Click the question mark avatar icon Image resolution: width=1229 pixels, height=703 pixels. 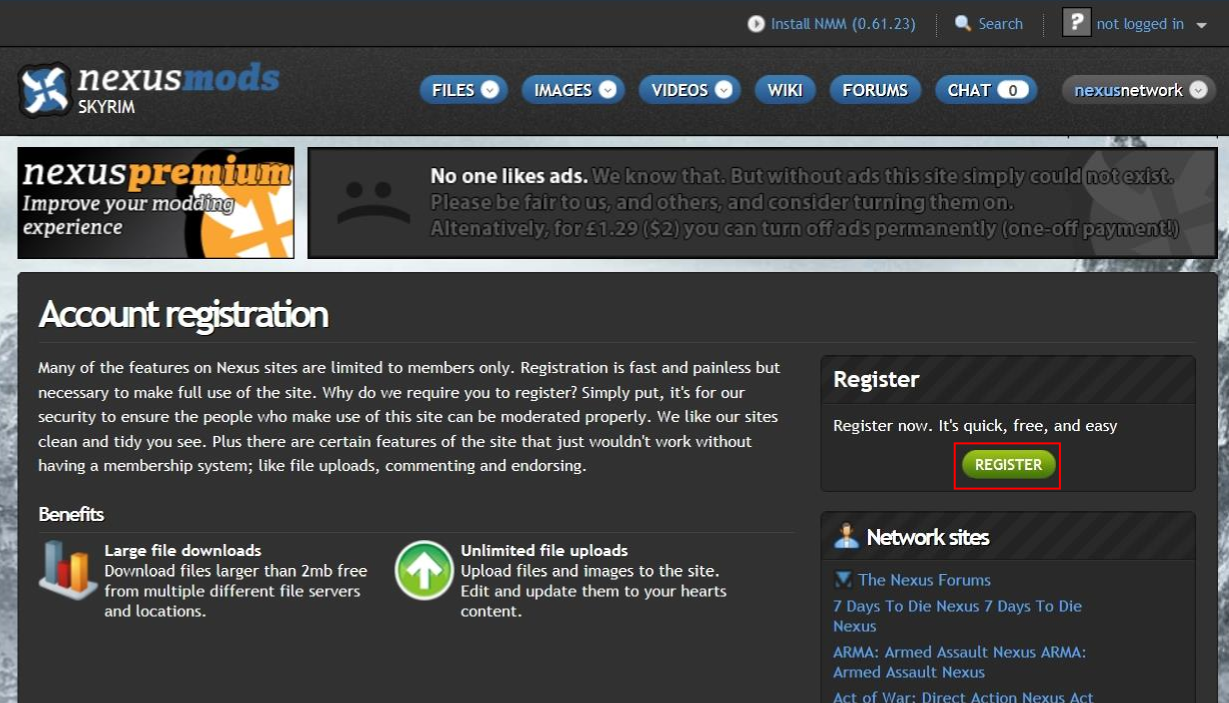point(1076,23)
